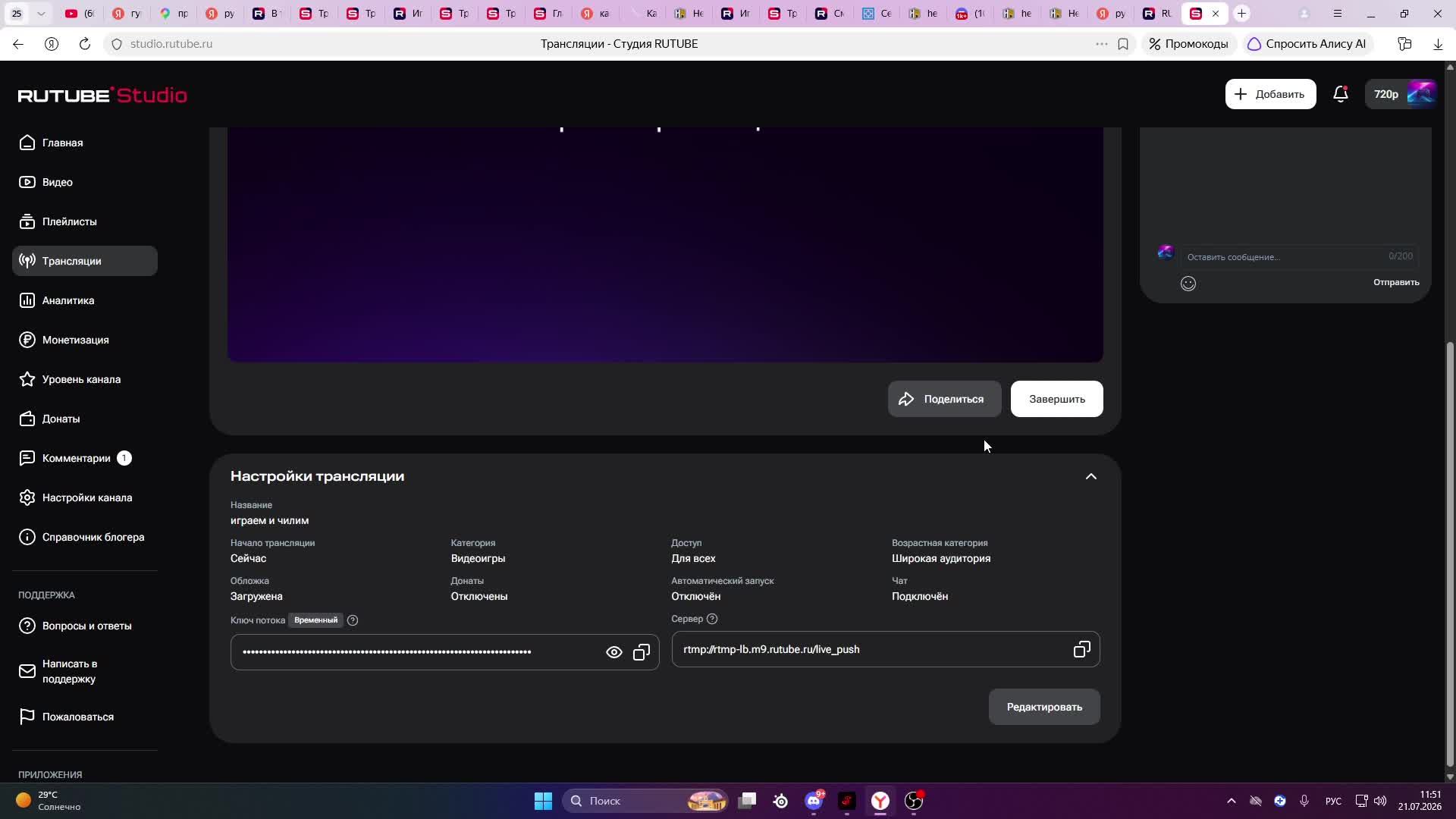Click stream title играем и чилим
Screen dimensions: 1456x819
[x=269, y=520]
